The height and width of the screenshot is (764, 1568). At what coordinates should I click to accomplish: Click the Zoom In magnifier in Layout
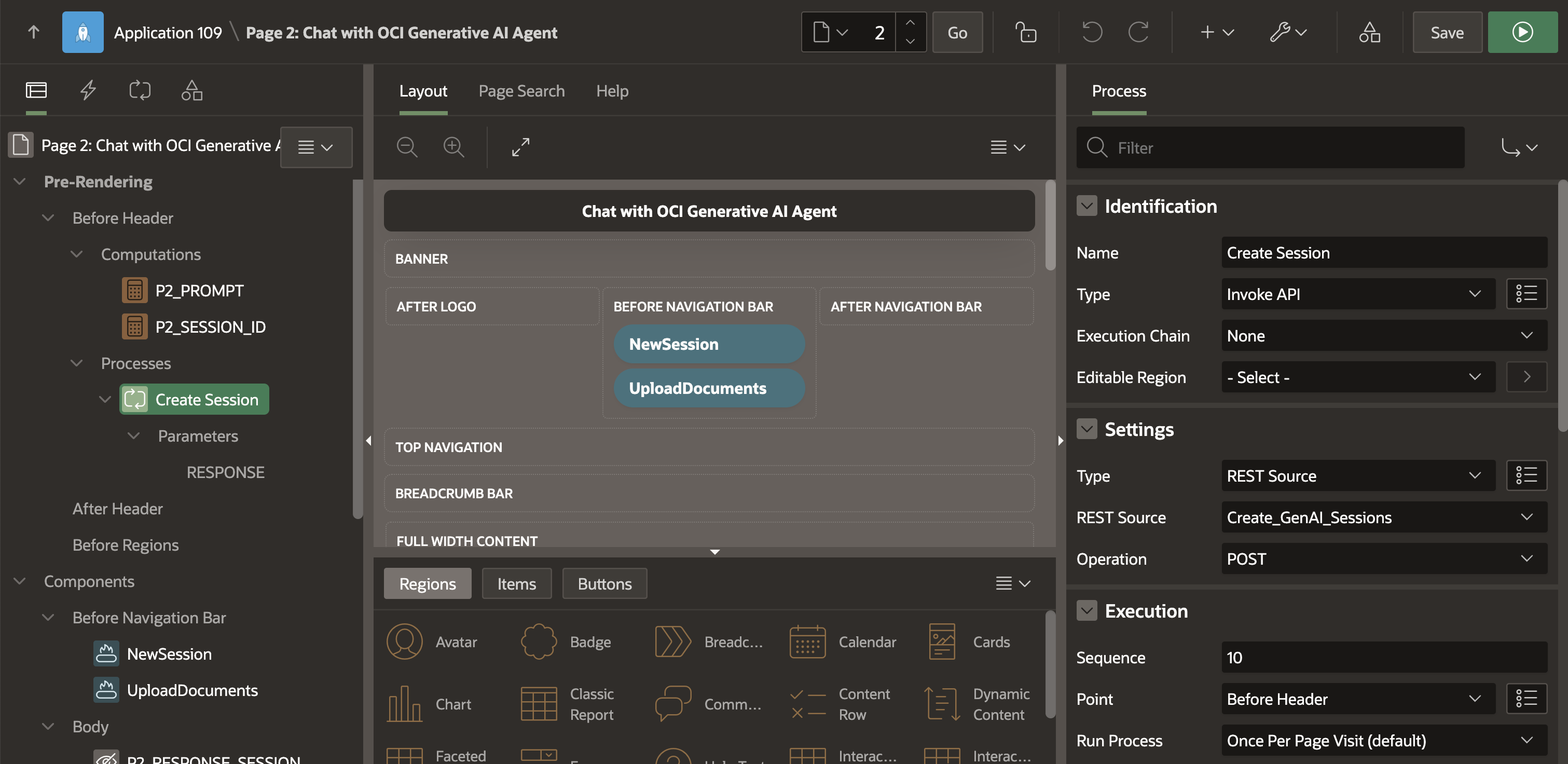click(453, 147)
